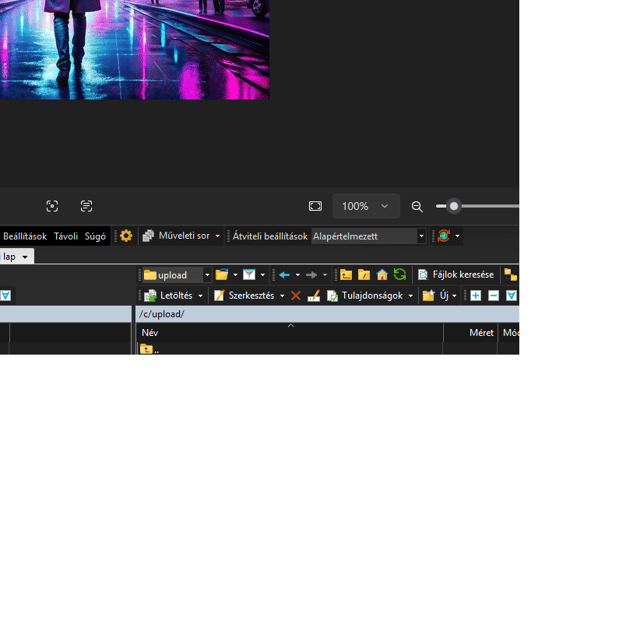Go to the parent directory icon

point(346,275)
